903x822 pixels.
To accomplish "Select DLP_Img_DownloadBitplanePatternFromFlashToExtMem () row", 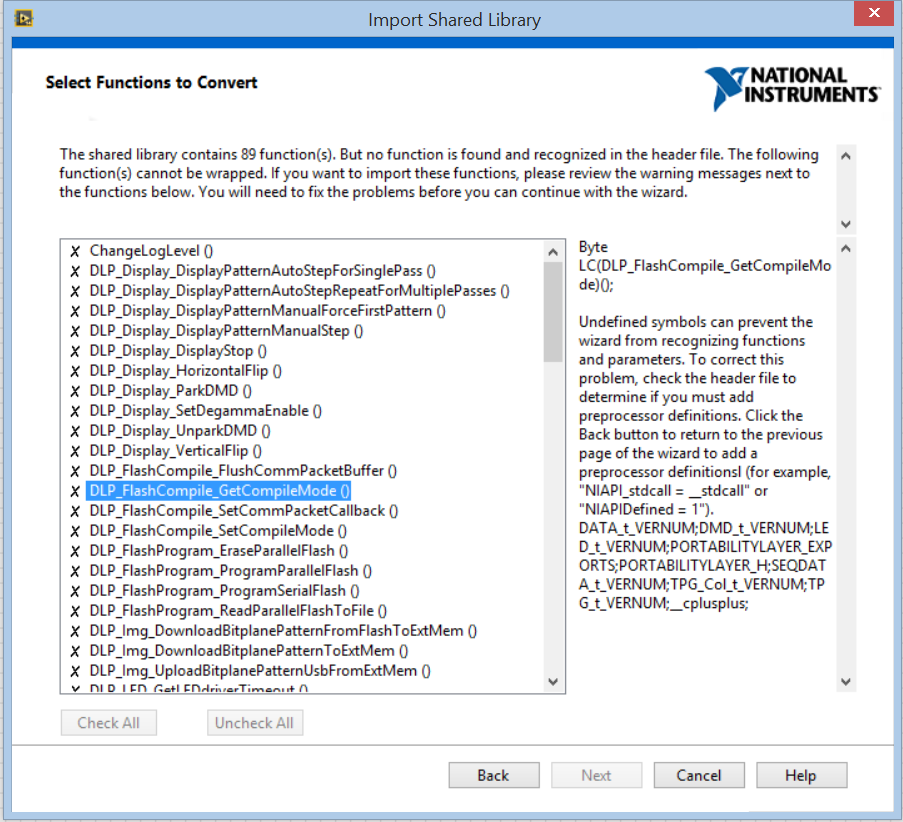I will pos(283,631).
